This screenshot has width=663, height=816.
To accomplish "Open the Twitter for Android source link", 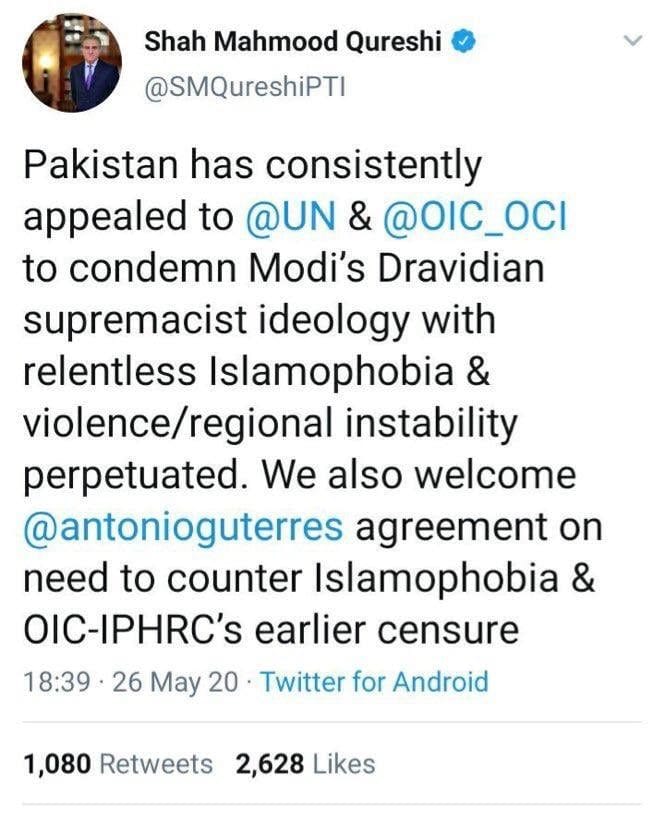I will point(374,683).
